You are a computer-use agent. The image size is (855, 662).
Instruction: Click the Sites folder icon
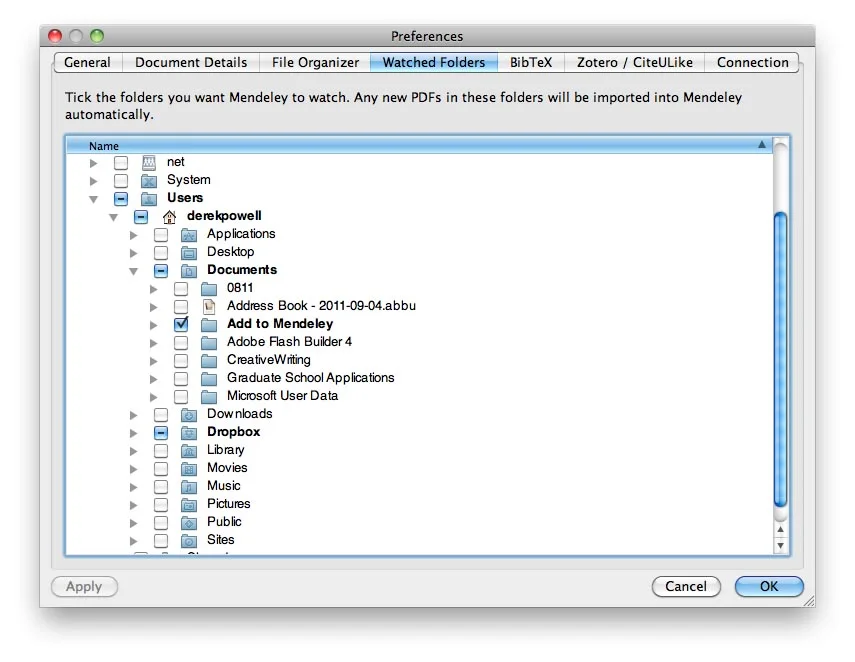click(x=189, y=540)
